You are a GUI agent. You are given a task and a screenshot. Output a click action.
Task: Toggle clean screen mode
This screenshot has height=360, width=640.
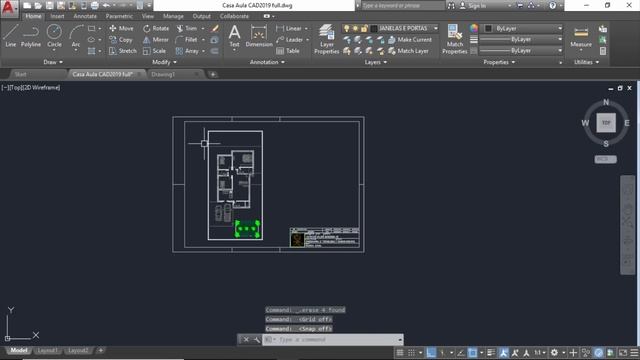[623, 353]
